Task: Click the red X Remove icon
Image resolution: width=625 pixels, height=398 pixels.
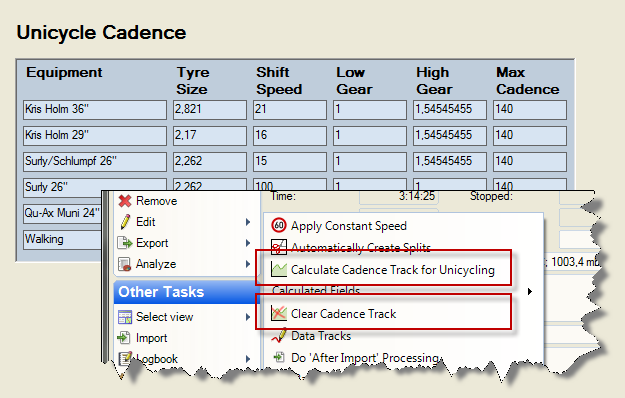Action: (x=125, y=201)
